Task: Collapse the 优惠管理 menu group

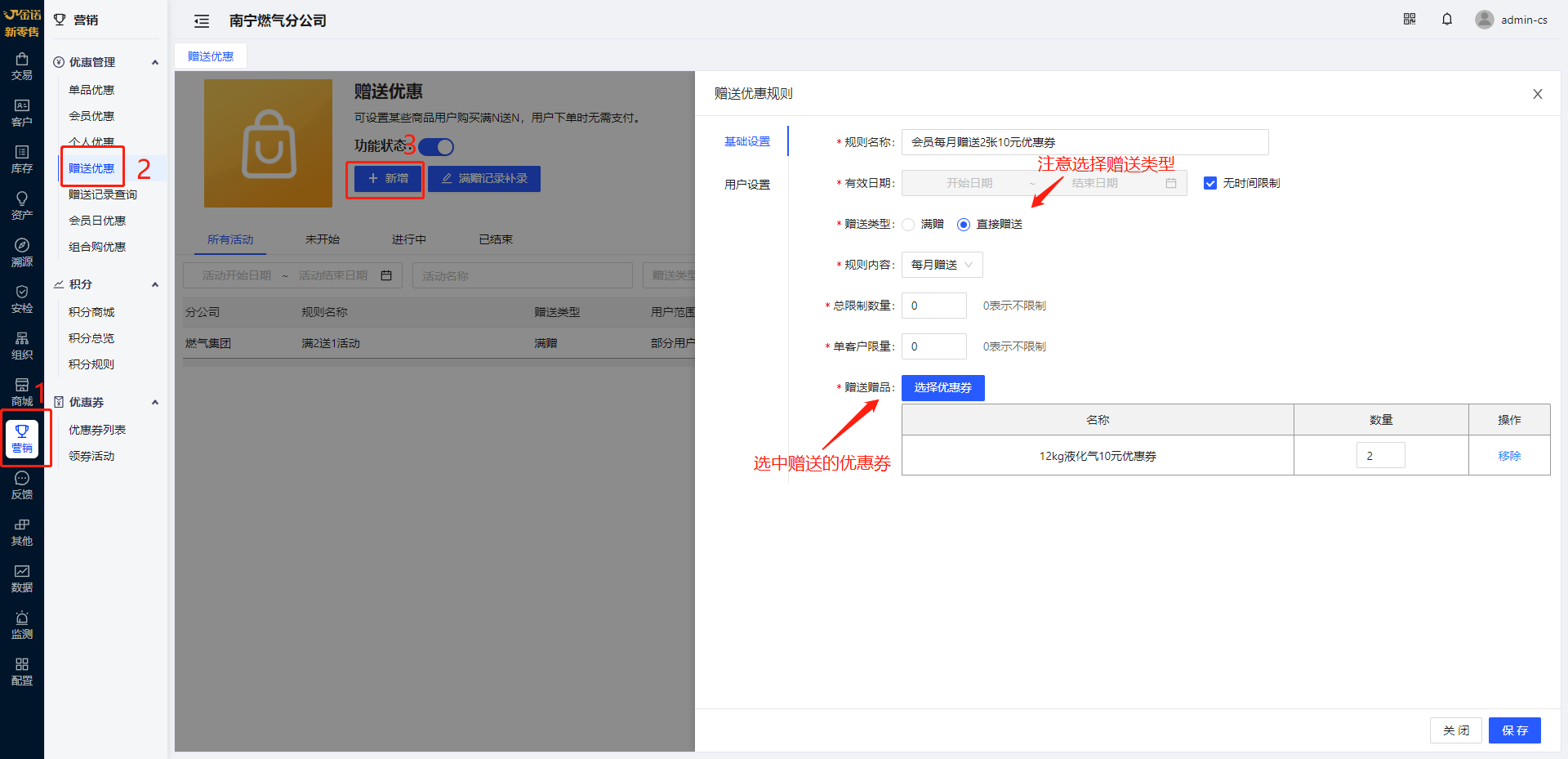Action: click(x=155, y=62)
